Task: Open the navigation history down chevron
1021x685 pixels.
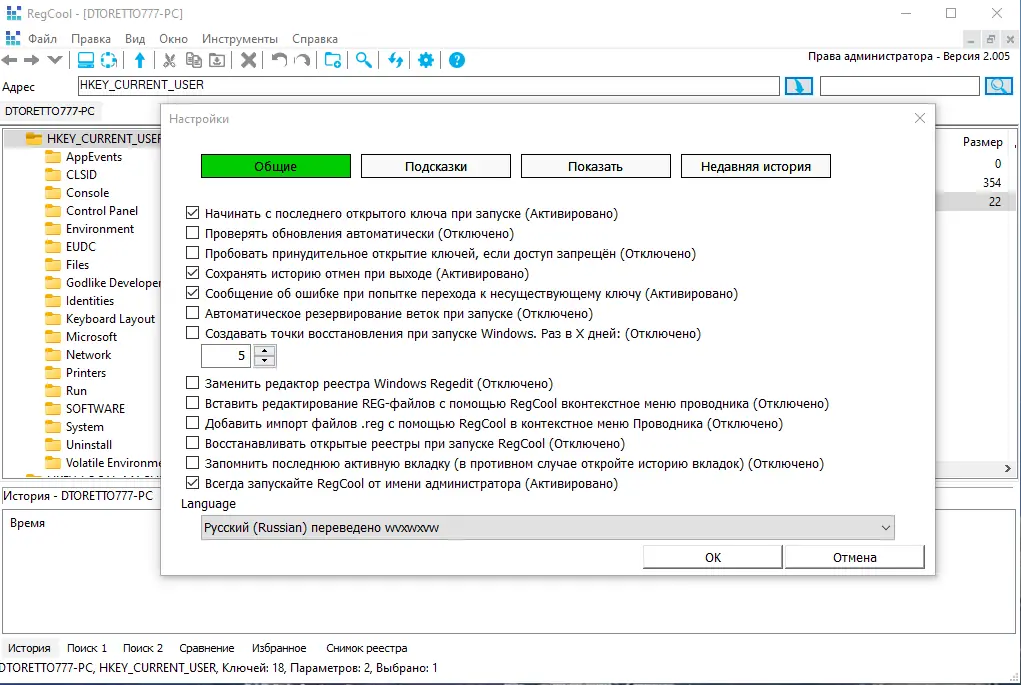Action: (55, 61)
